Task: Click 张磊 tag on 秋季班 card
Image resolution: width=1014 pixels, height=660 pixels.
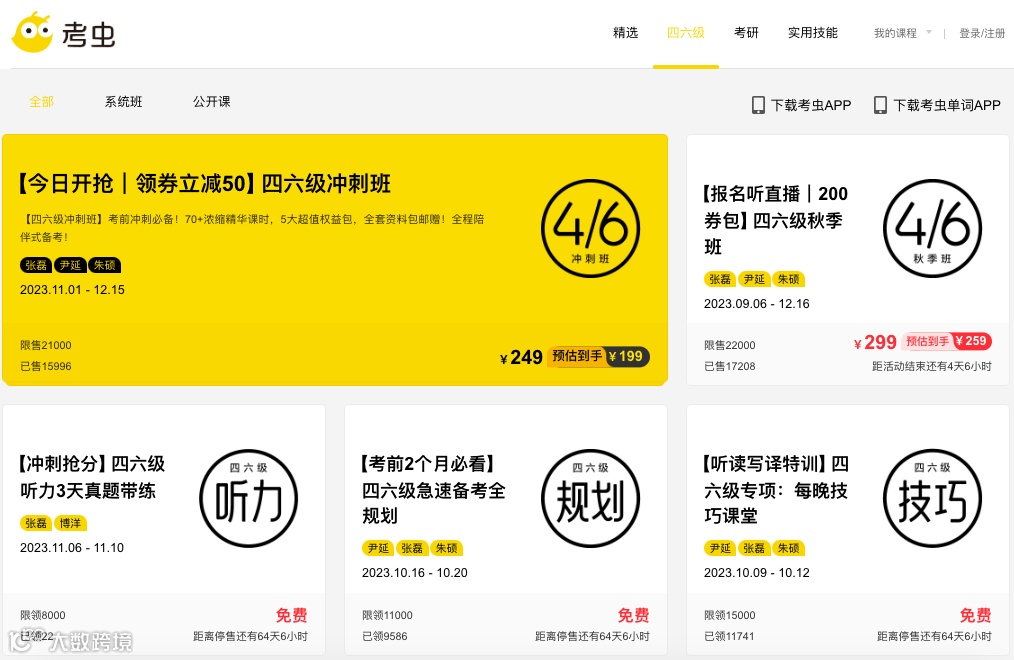Action: [x=720, y=279]
